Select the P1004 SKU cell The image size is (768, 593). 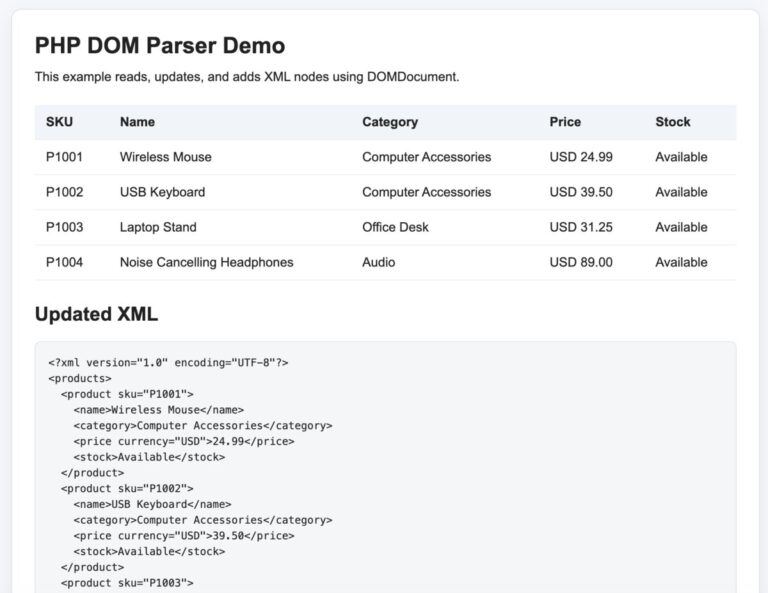click(64, 262)
